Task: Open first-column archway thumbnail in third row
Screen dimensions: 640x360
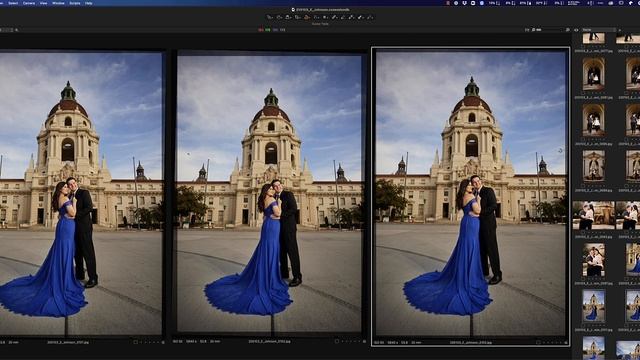Action: pyautogui.click(x=593, y=120)
